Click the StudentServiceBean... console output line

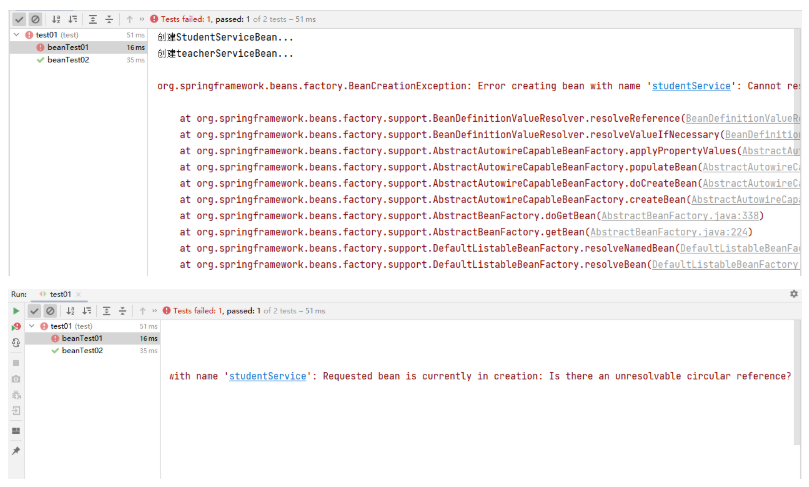(x=225, y=37)
